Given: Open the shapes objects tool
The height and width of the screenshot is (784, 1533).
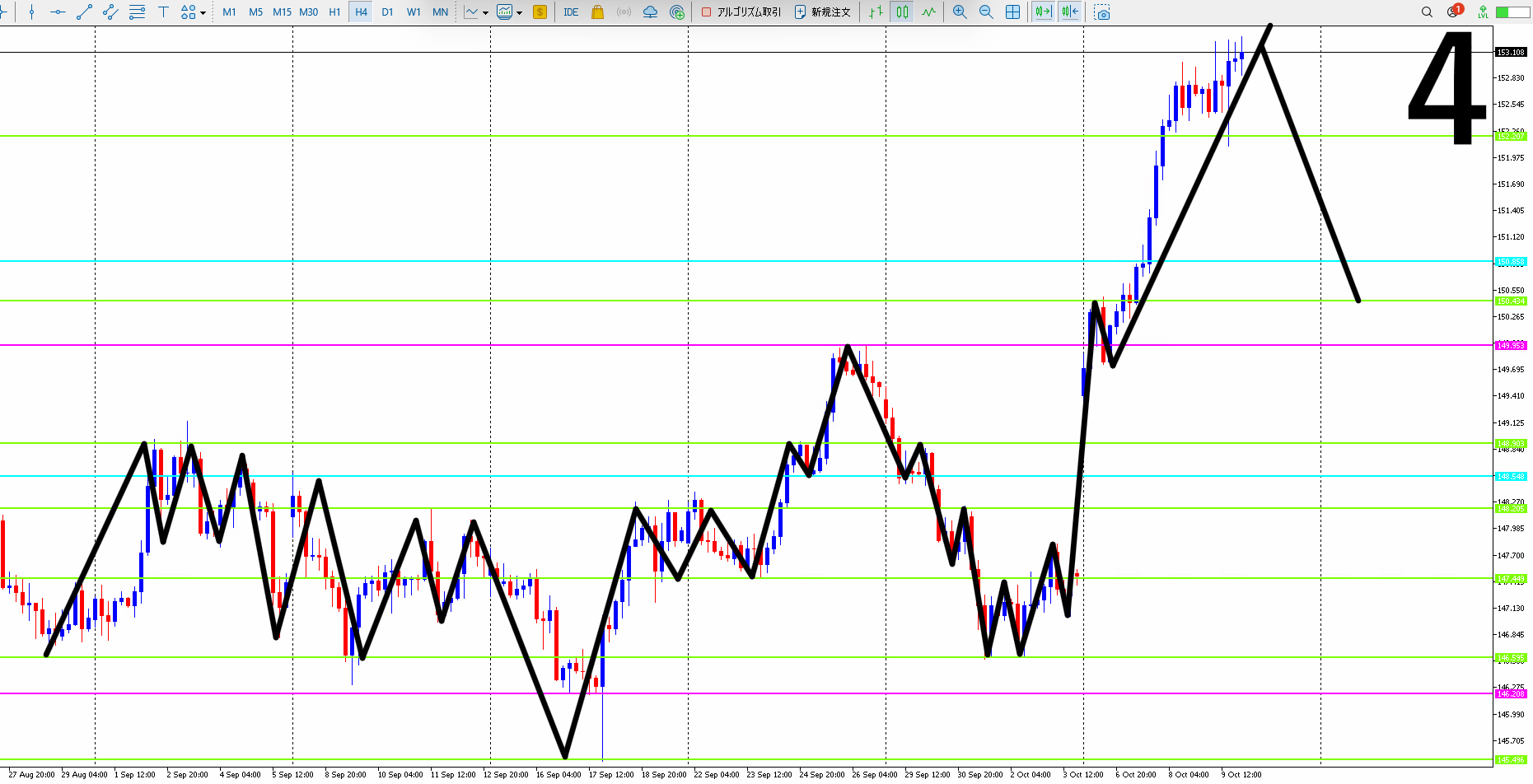Looking at the screenshot, I should tap(189, 12).
